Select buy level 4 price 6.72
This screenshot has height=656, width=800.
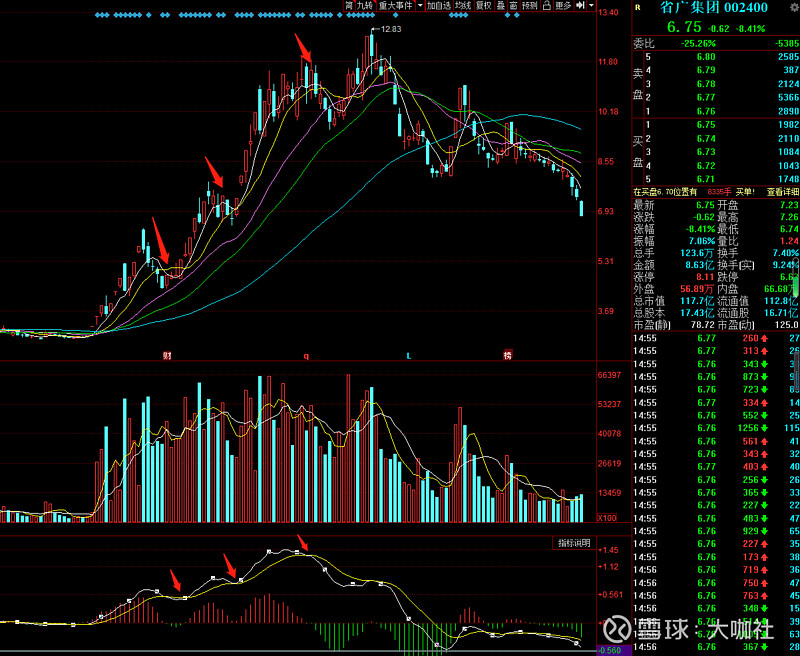click(x=706, y=166)
